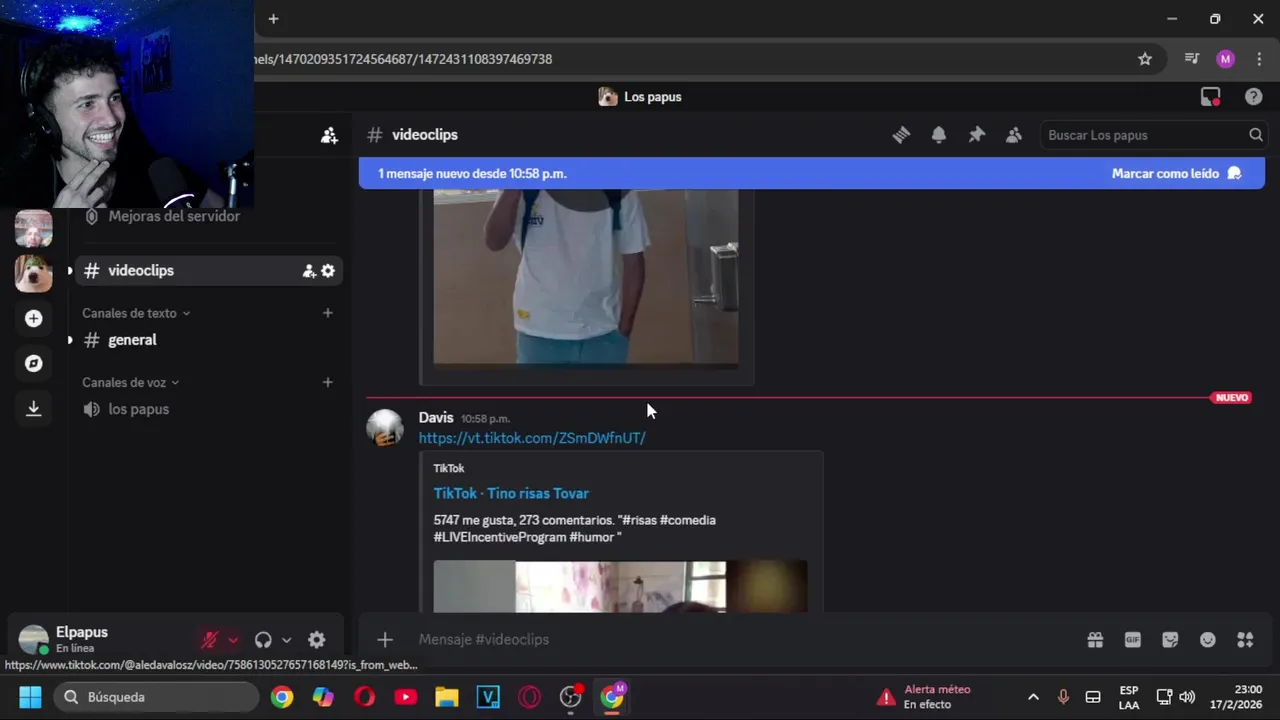Click Davis's avatar
Screen dimensions: 1280x720
click(385, 428)
